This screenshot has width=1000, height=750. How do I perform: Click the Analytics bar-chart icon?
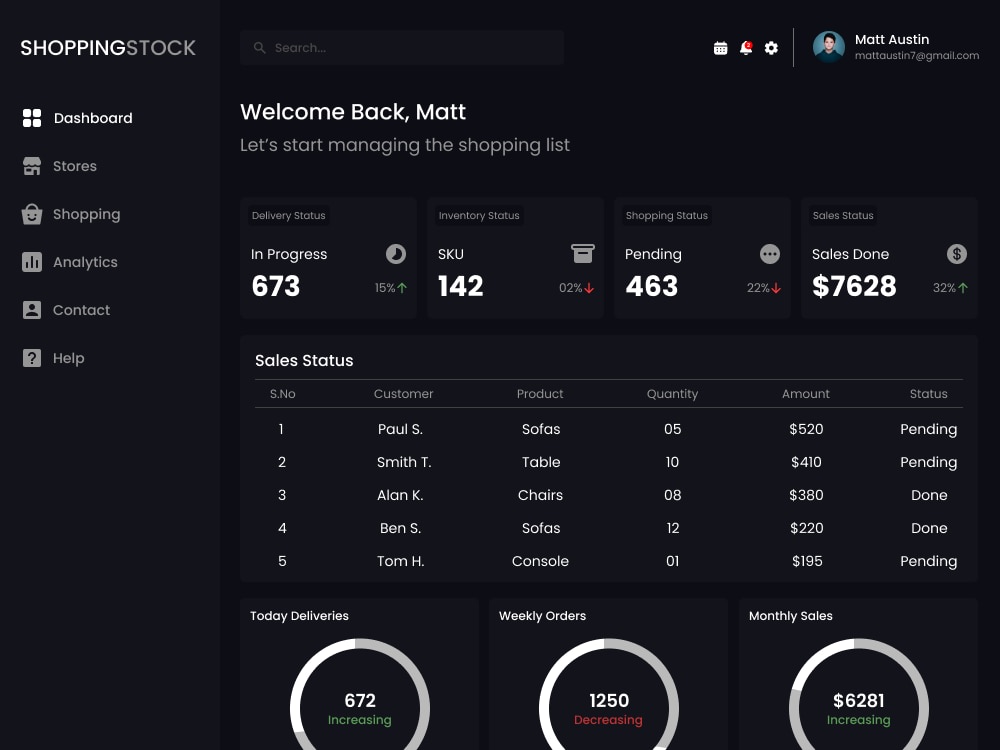pyautogui.click(x=32, y=262)
